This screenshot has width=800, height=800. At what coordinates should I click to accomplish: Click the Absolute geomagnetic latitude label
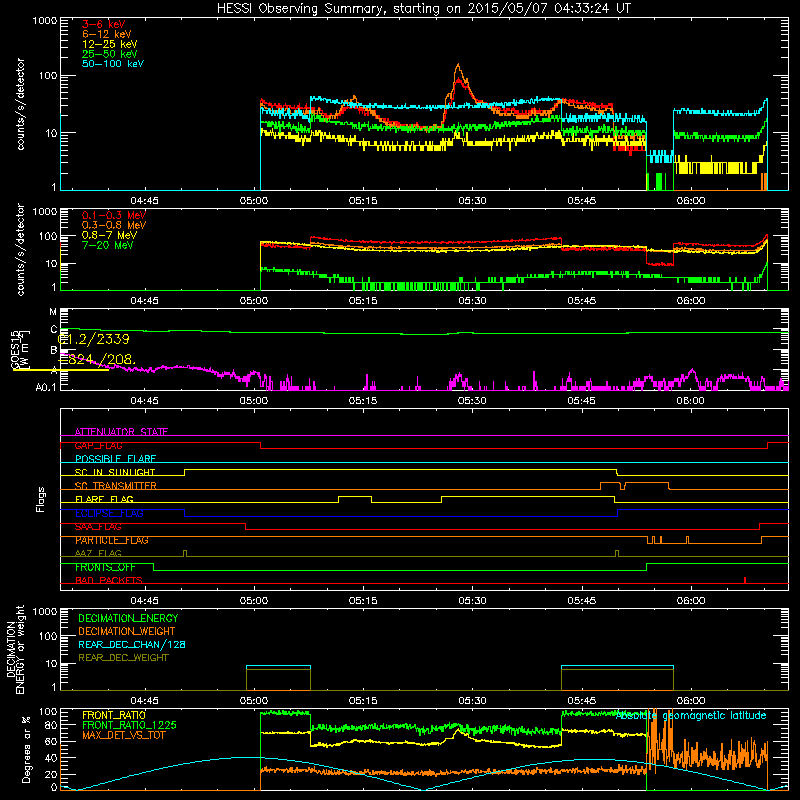(691, 715)
